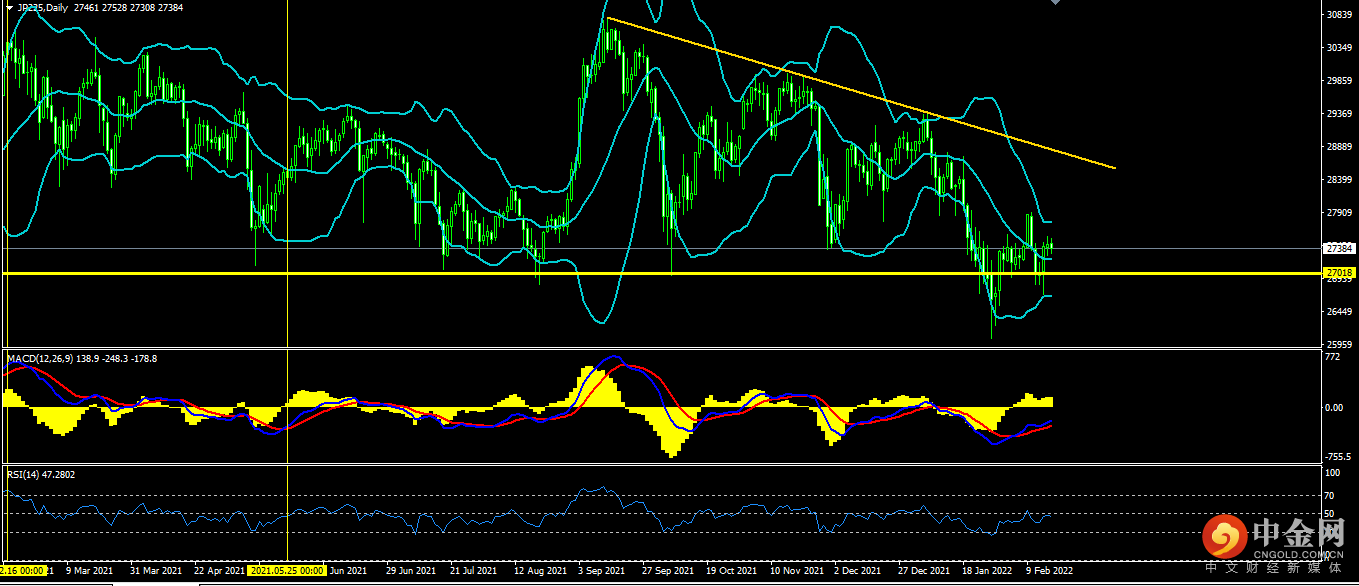Click the yellow date label at bottom-left corner
Image resolution: width=1359 pixels, height=586 pixels.
[x=24, y=570]
